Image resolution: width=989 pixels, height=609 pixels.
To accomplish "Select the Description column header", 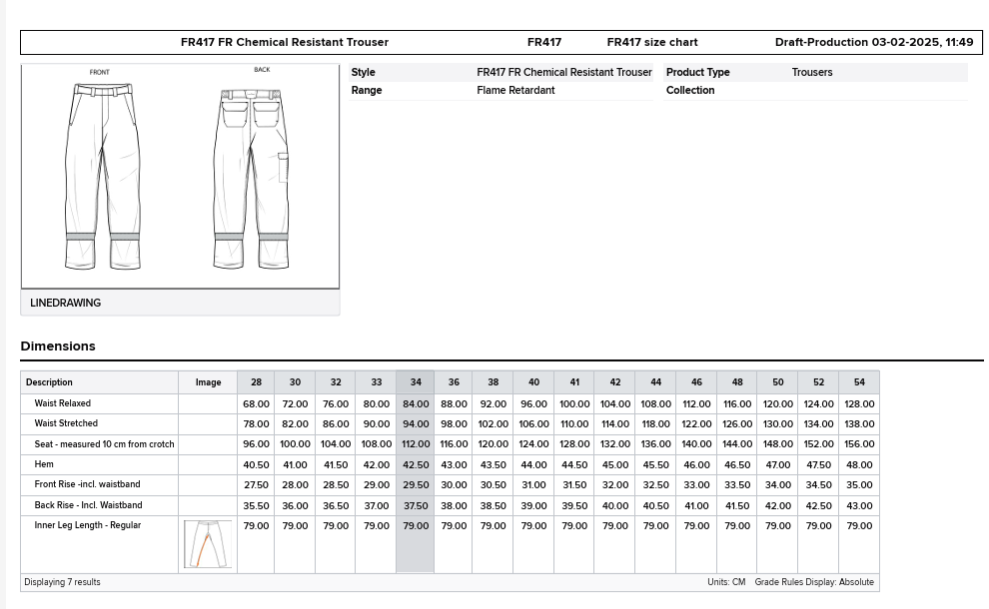I will tap(49, 382).
